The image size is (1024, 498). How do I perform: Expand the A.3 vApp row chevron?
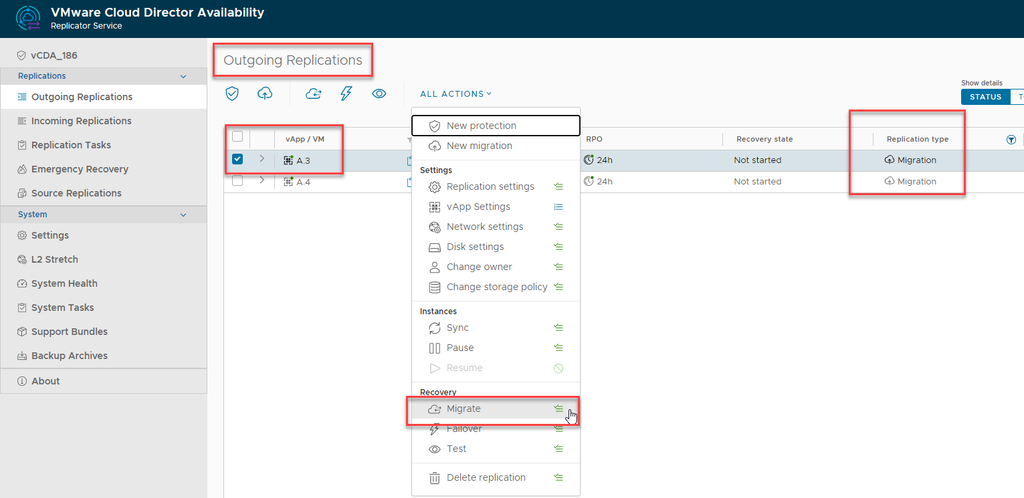point(262,159)
